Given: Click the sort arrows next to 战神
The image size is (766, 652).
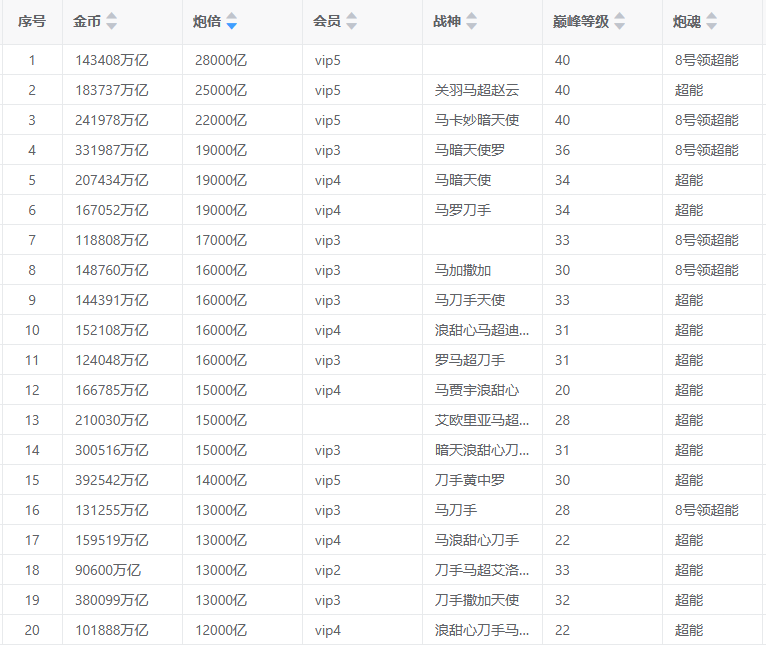Looking at the screenshot, I should tap(472, 21).
